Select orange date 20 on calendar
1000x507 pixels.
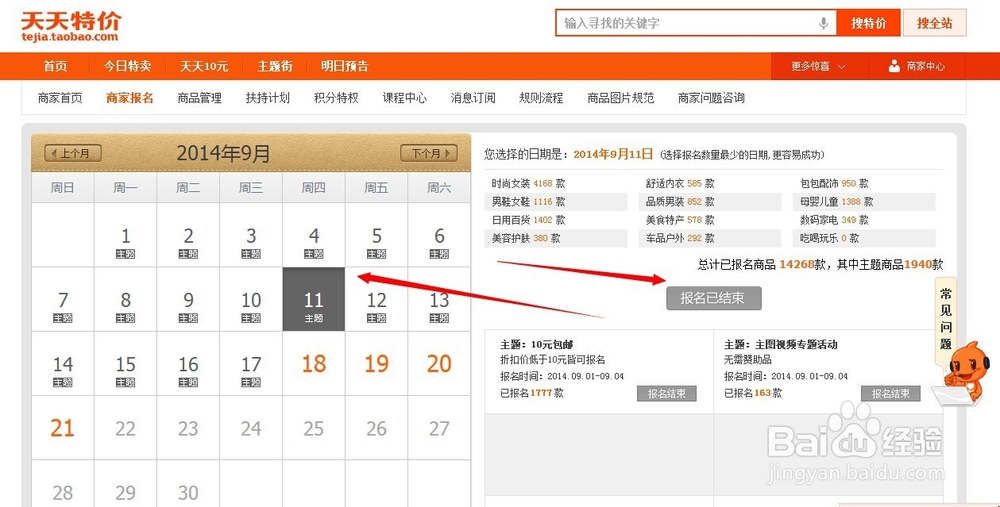coord(439,364)
